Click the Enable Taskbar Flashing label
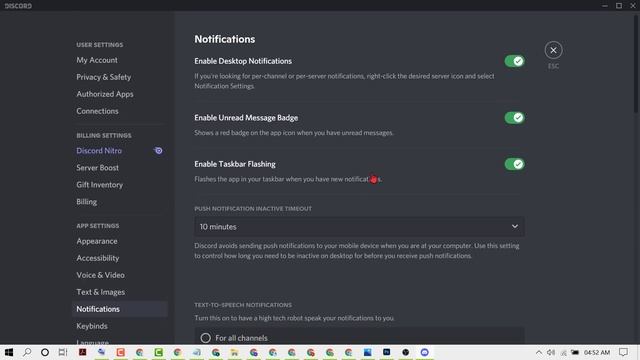 [235, 164]
